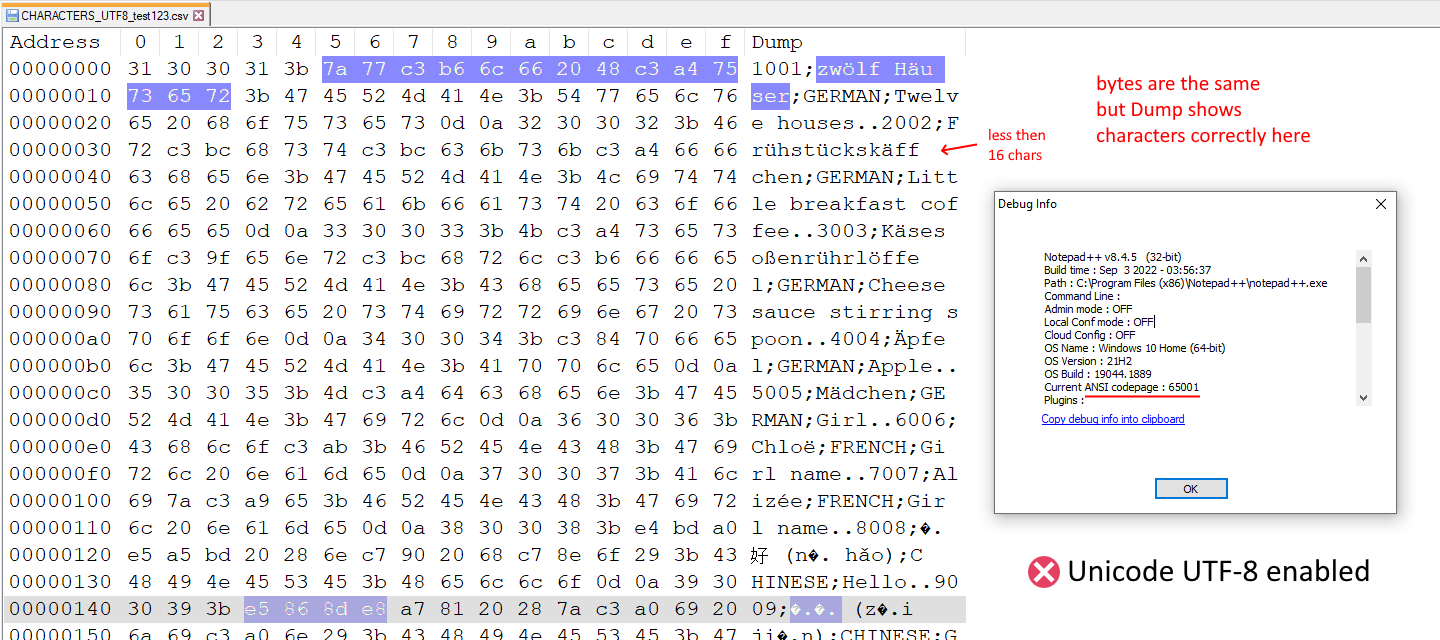1440x640 pixels.
Task: Click the scroll-up arrow in the Debug Info dialog
Action: tap(1363, 257)
